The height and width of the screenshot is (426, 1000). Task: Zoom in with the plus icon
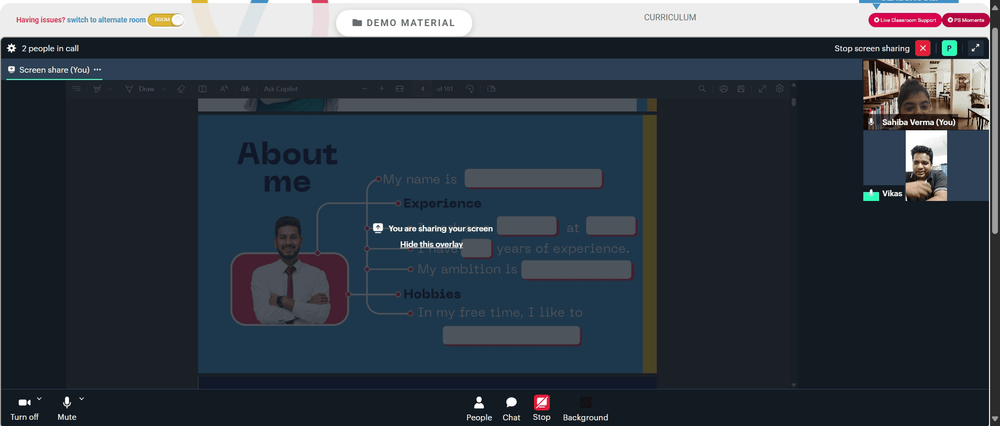coord(381,89)
